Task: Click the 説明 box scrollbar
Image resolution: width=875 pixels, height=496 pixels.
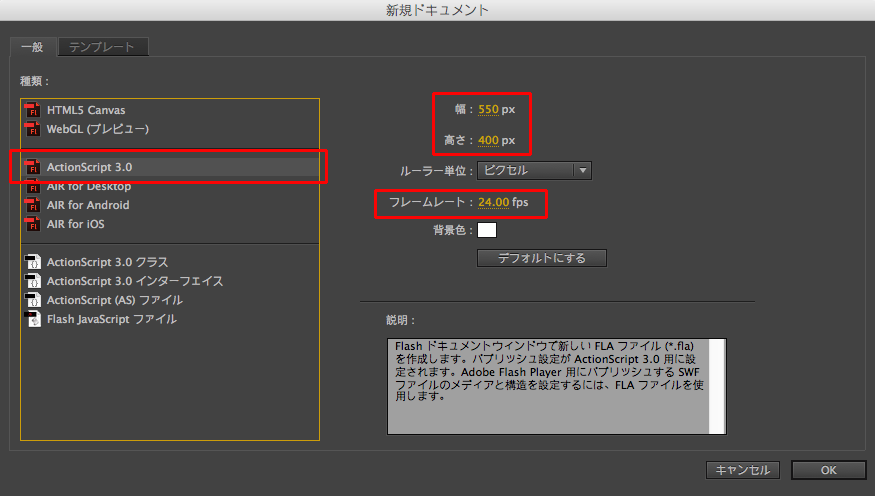Action: pyautogui.click(x=717, y=386)
